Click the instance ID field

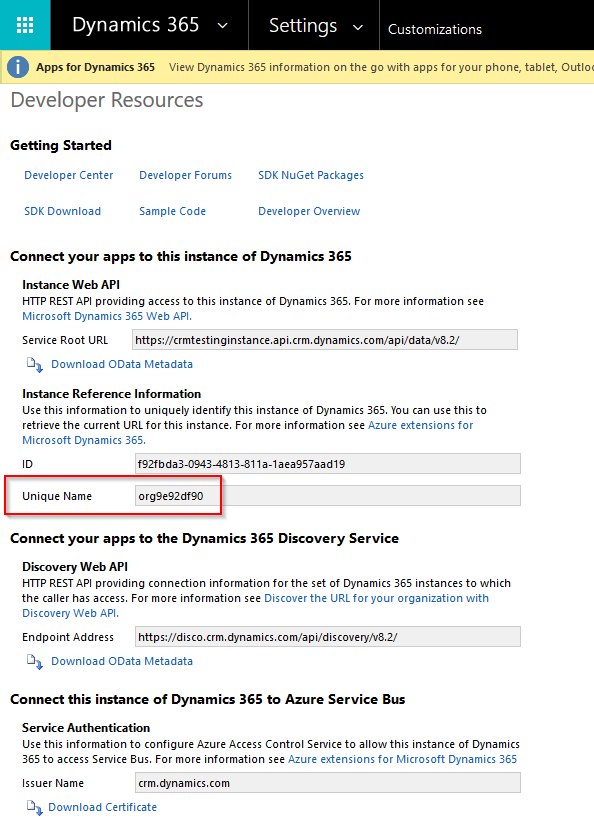[328, 463]
